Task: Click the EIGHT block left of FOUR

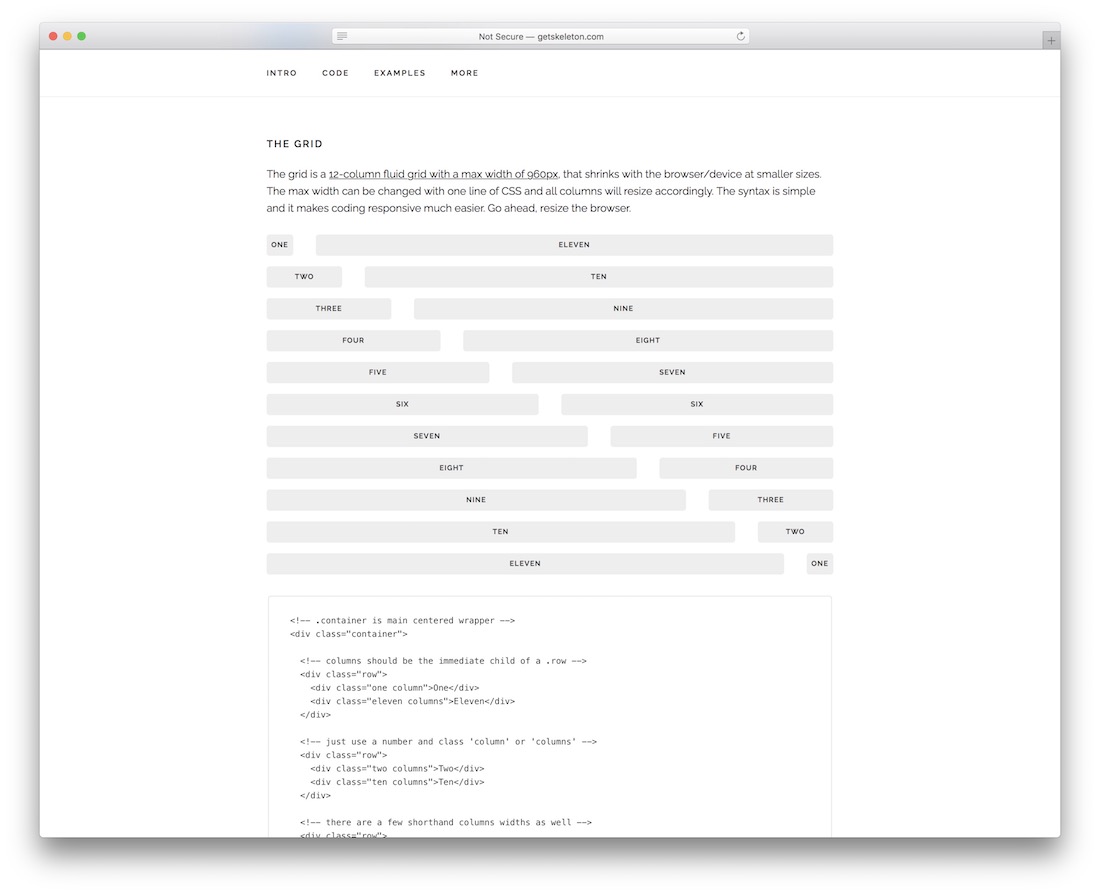Action: tap(451, 468)
